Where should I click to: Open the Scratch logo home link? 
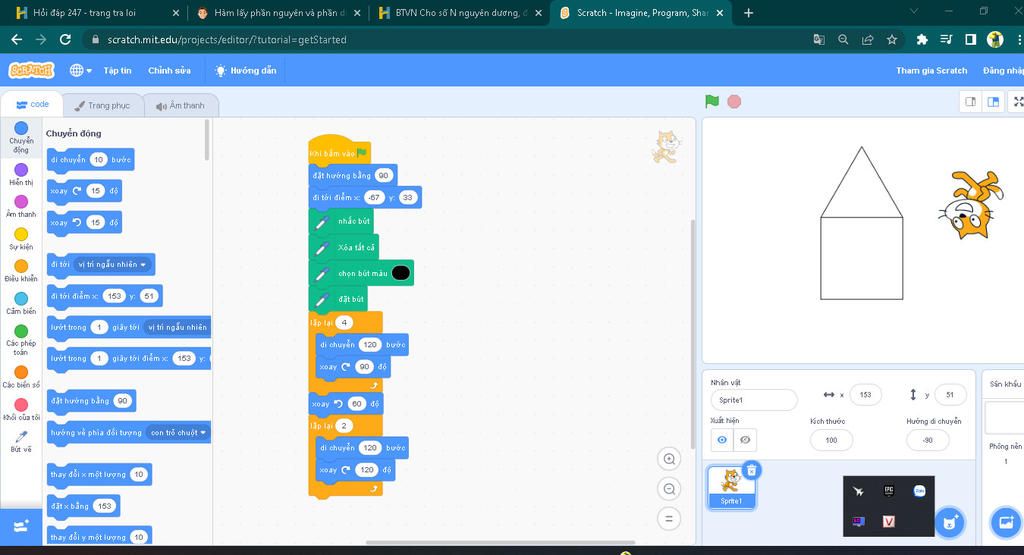(x=31, y=70)
